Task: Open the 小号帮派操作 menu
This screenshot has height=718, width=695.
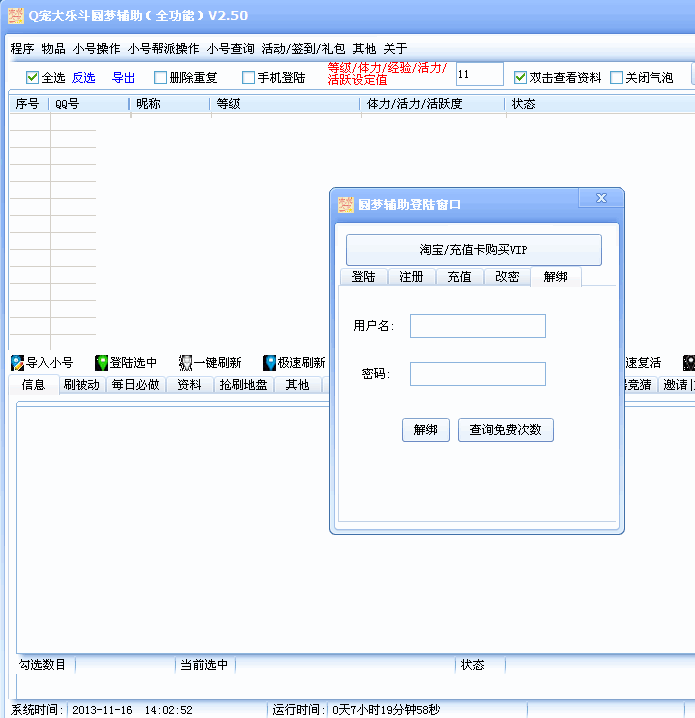Action: click(163, 49)
